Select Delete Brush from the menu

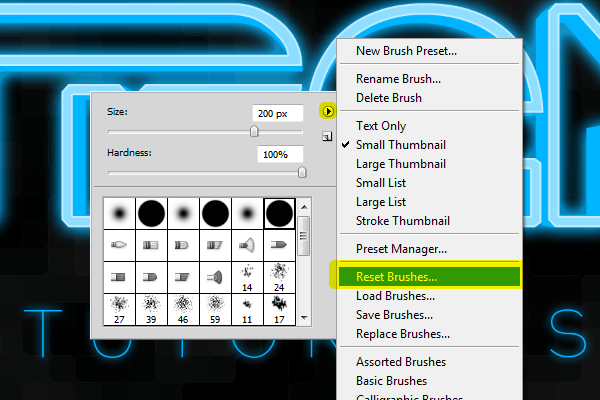(x=389, y=98)
